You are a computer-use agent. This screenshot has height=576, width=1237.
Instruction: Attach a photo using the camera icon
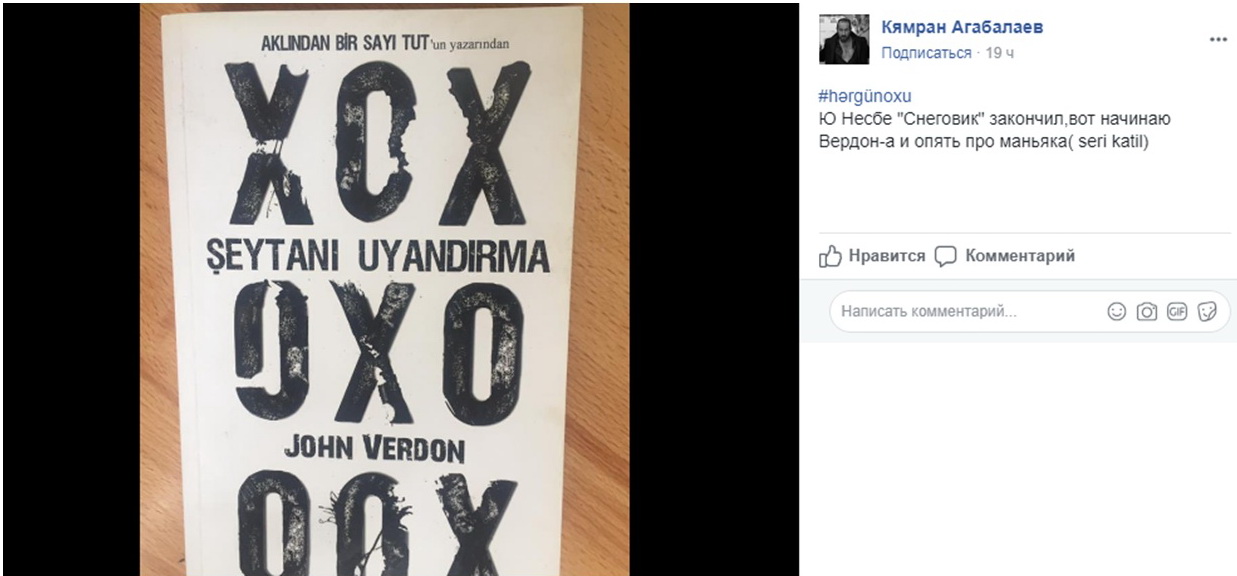pyautogui.click(x=1147, y=312)
